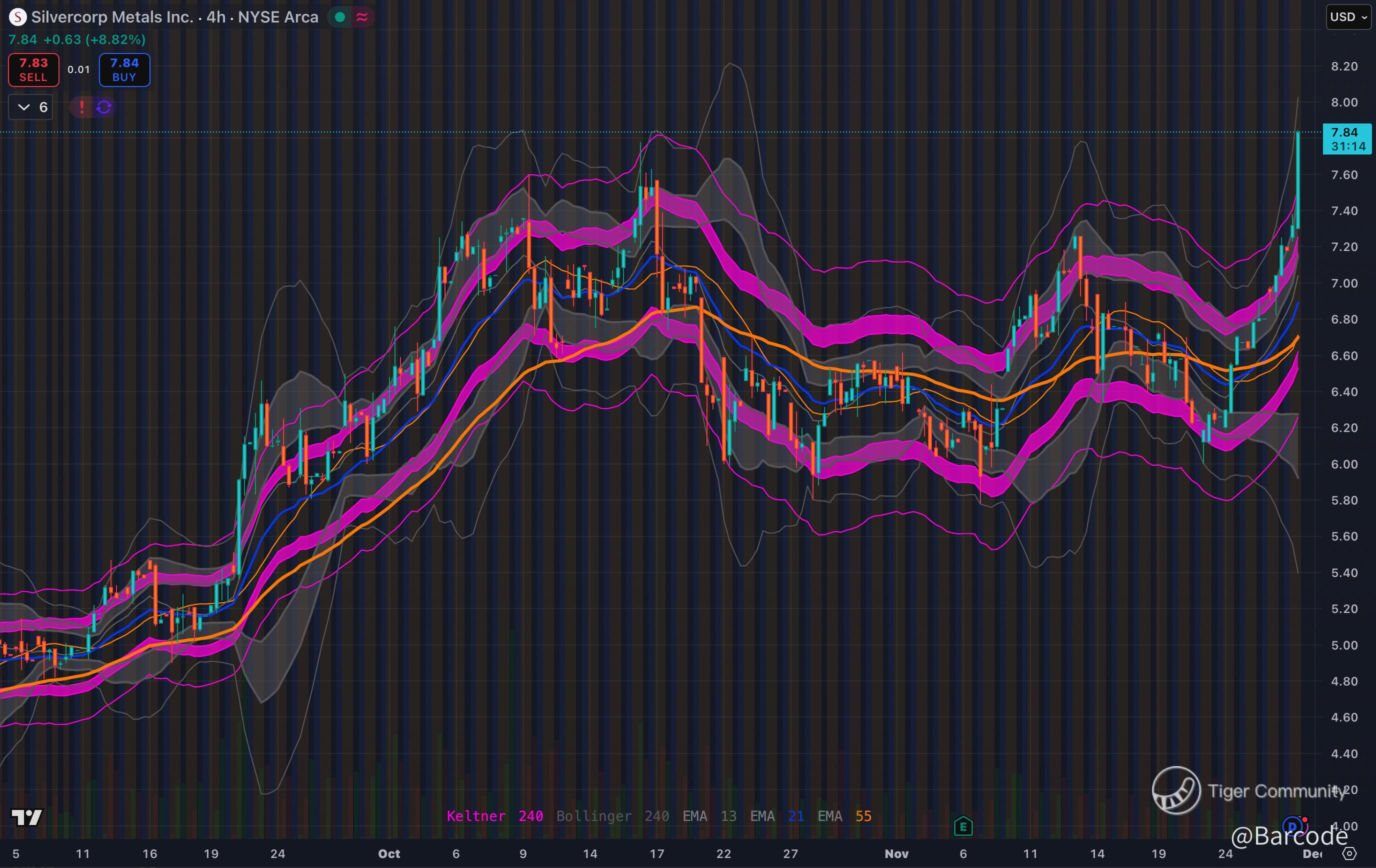Image resolution: width=1376 pixels, height=868 pixels.
Task: Click the green market open status dot
Action: coord(340,17)
